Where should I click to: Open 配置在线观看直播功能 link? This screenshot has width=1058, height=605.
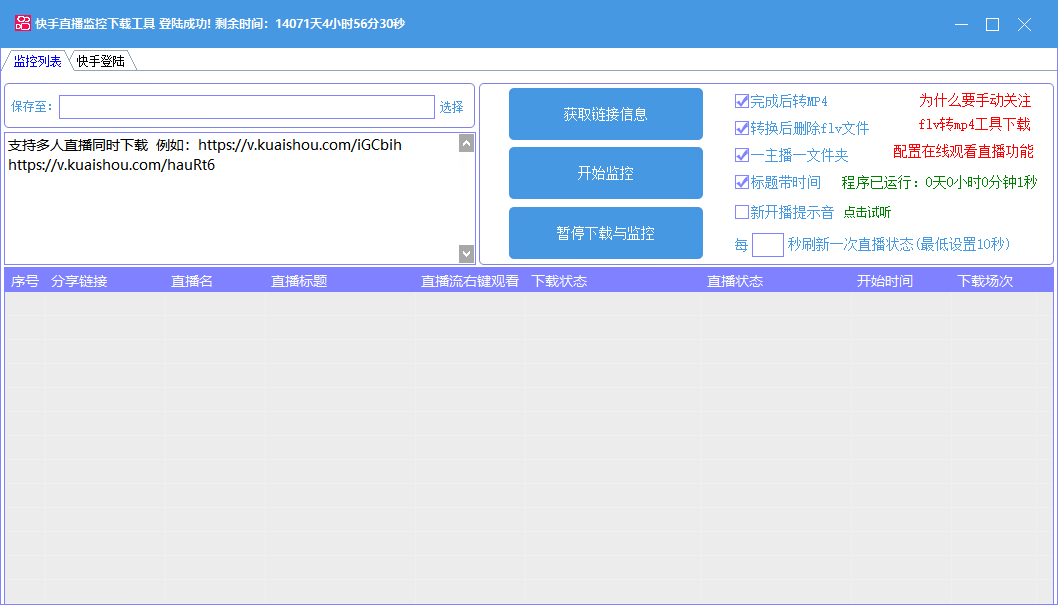tap(964, 152)
